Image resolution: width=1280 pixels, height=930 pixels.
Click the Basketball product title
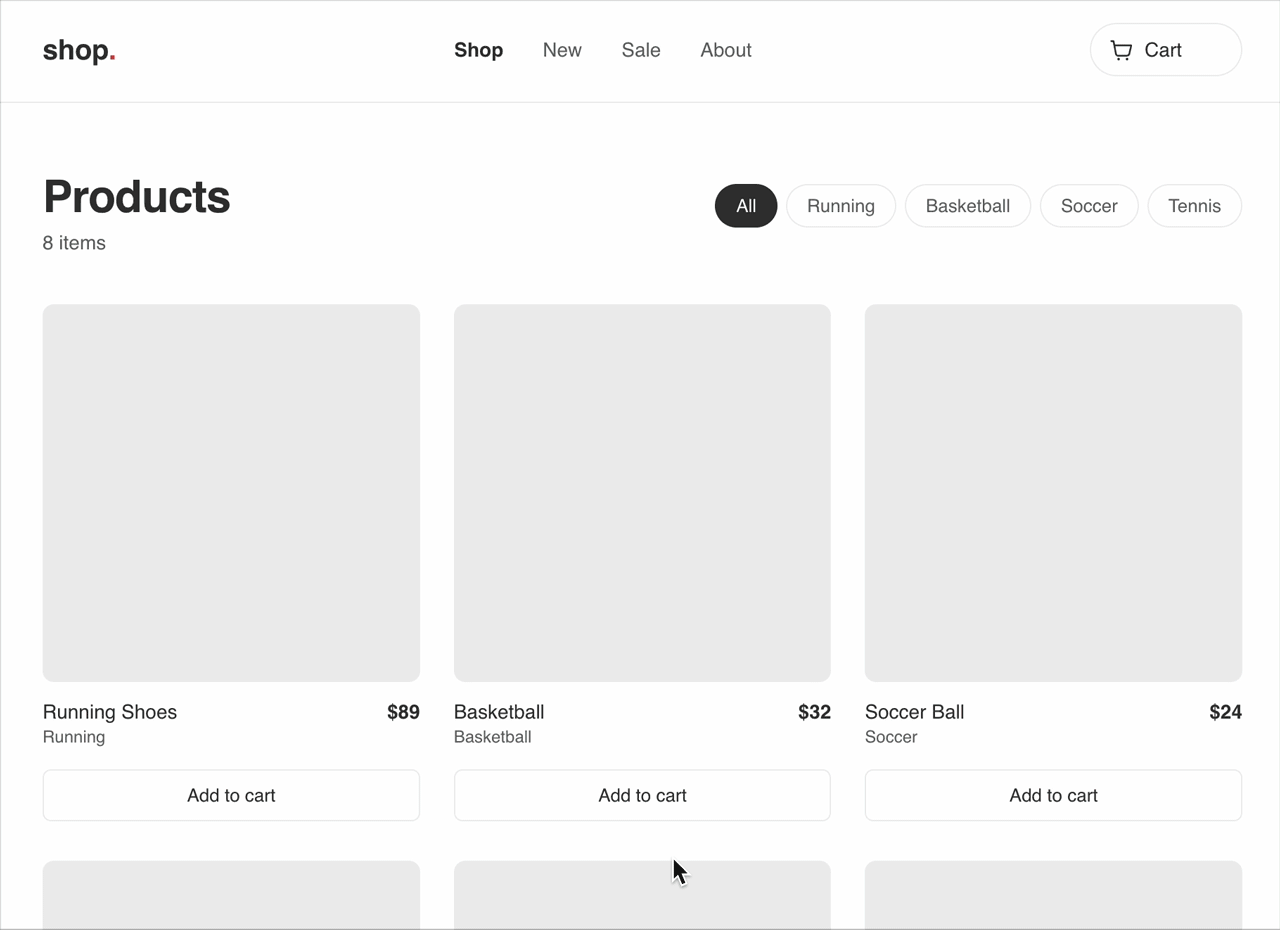499,712
